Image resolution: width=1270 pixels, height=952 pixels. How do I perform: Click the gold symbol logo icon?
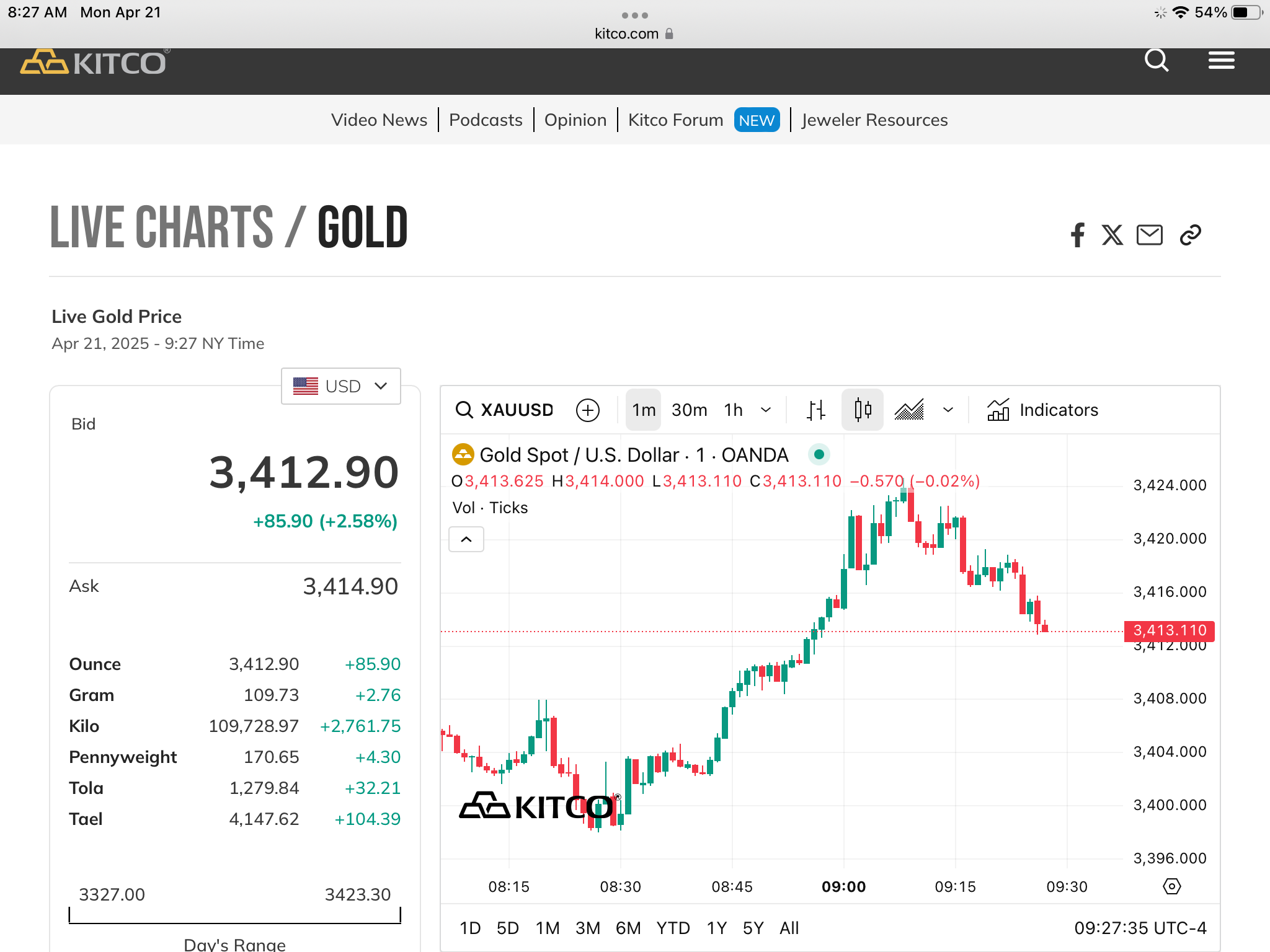(x=463, y=454)
